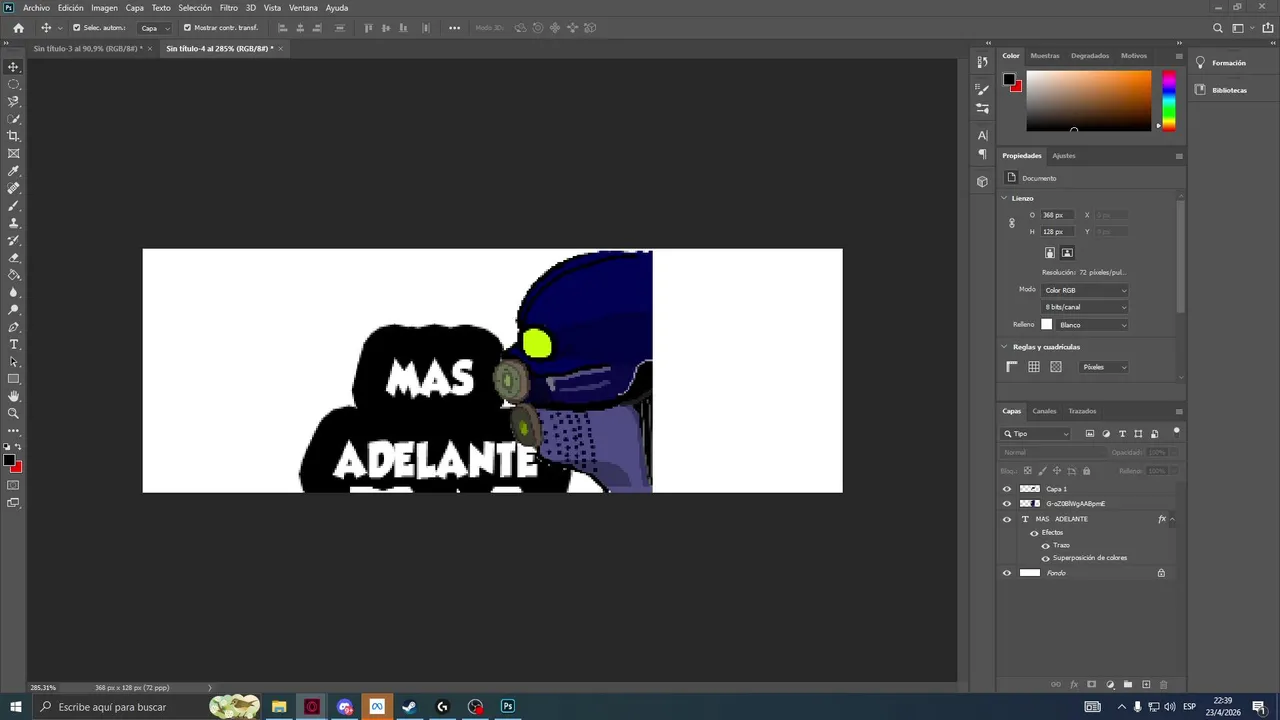
Task: Click the delete layer trash icon
Action: point(1163,685)
